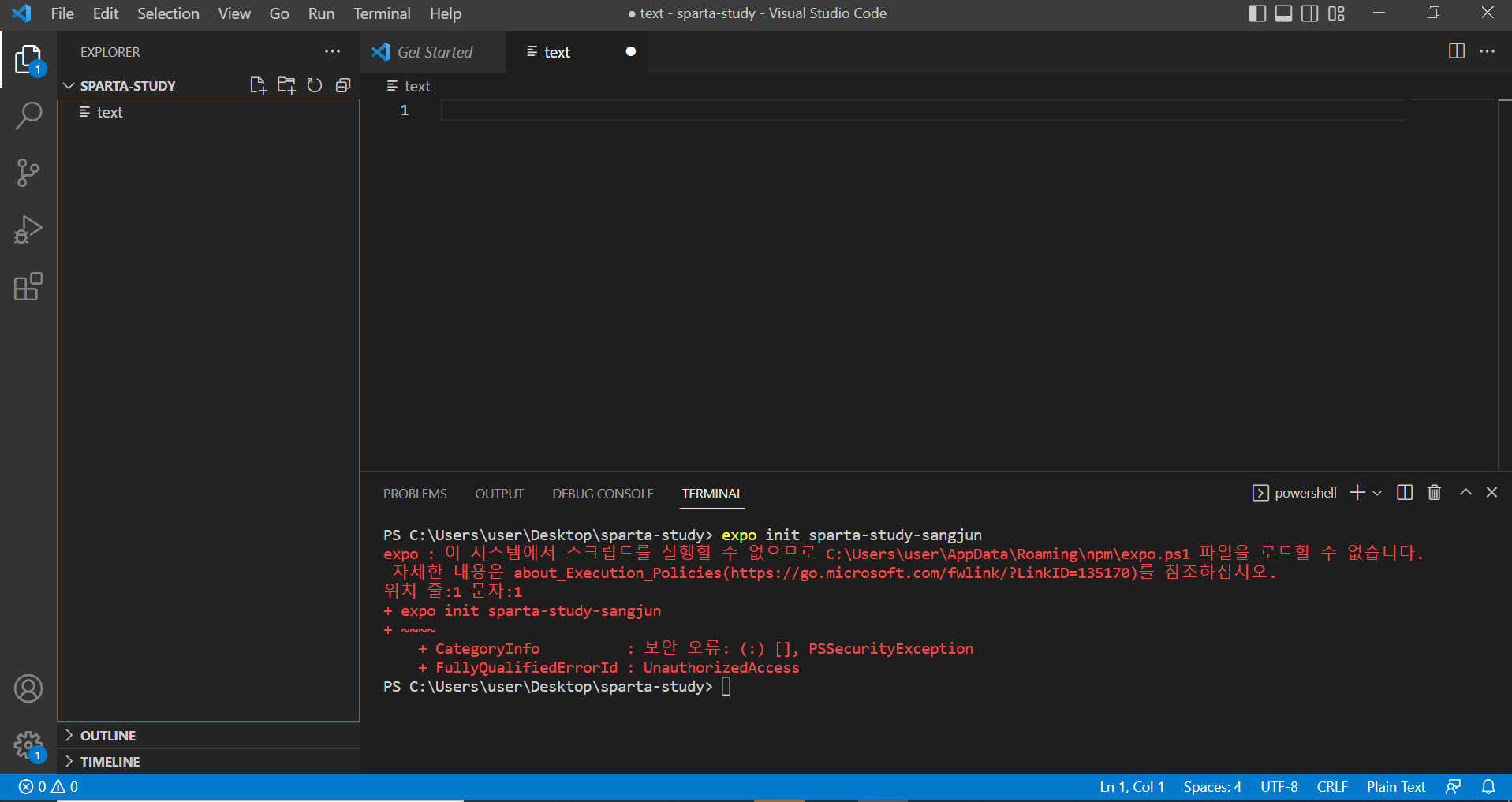Open the Accounts menu

[28, 688]
